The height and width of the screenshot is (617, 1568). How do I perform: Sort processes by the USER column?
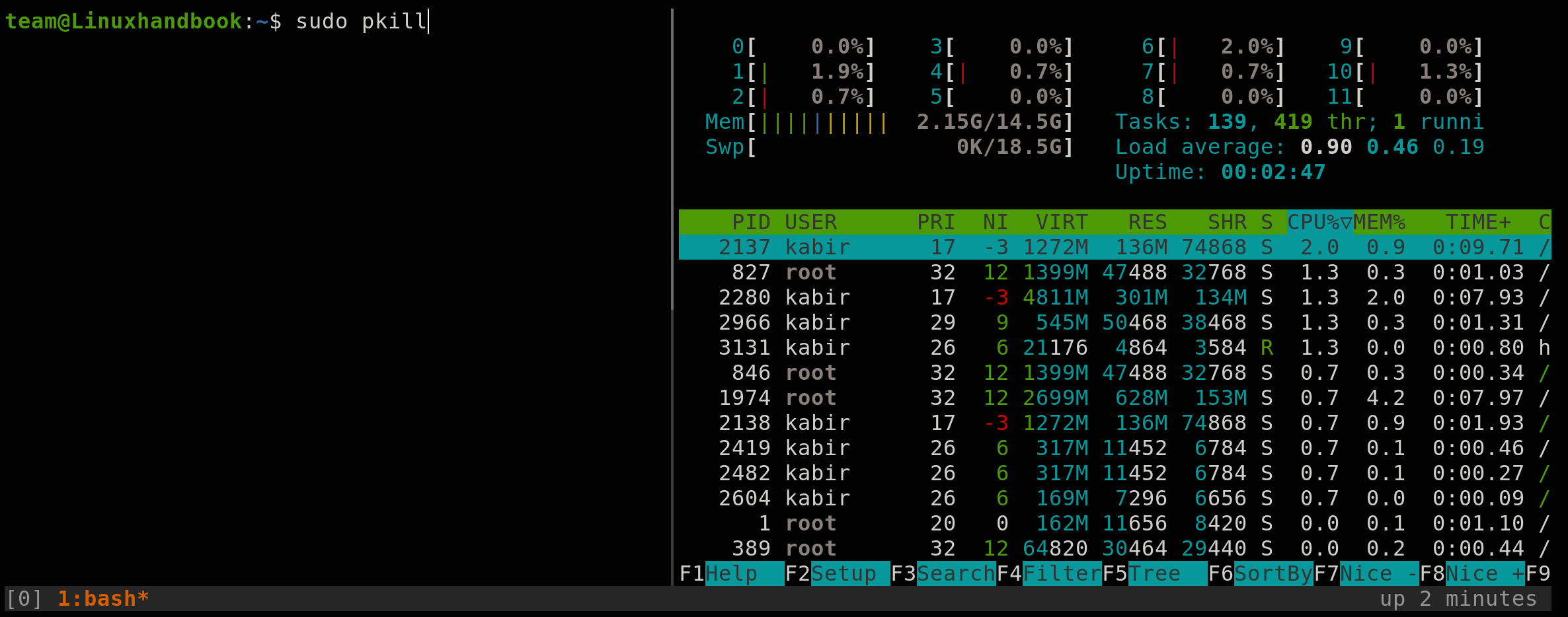click(810, 222)
